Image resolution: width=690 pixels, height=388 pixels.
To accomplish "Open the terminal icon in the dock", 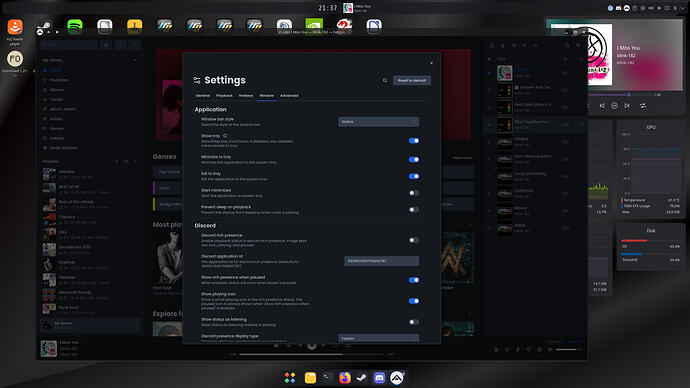I will [x=327, y=377].
